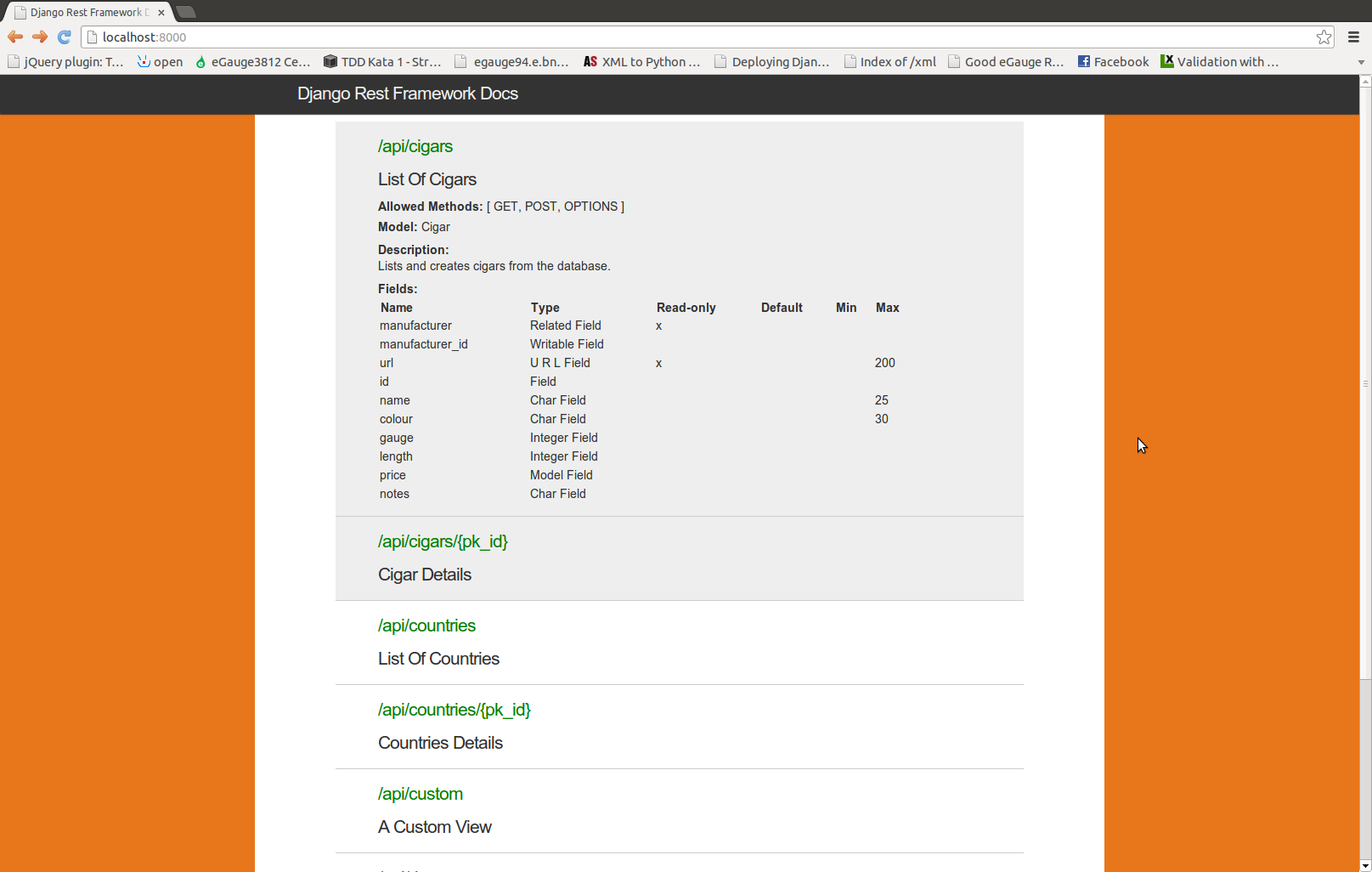Click the browser forward arrow
The width and height of the screenshot is (1372, 872).
pyautogui.click(x=40, y=37)
